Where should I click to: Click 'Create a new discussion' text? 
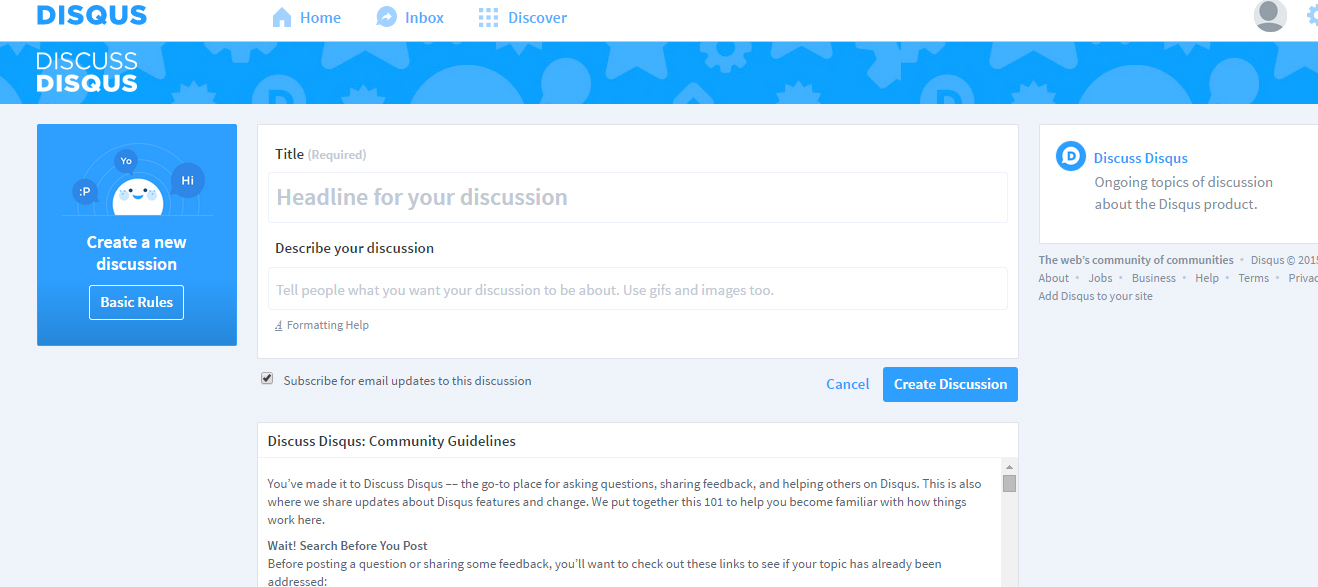[x=137, y=253]
